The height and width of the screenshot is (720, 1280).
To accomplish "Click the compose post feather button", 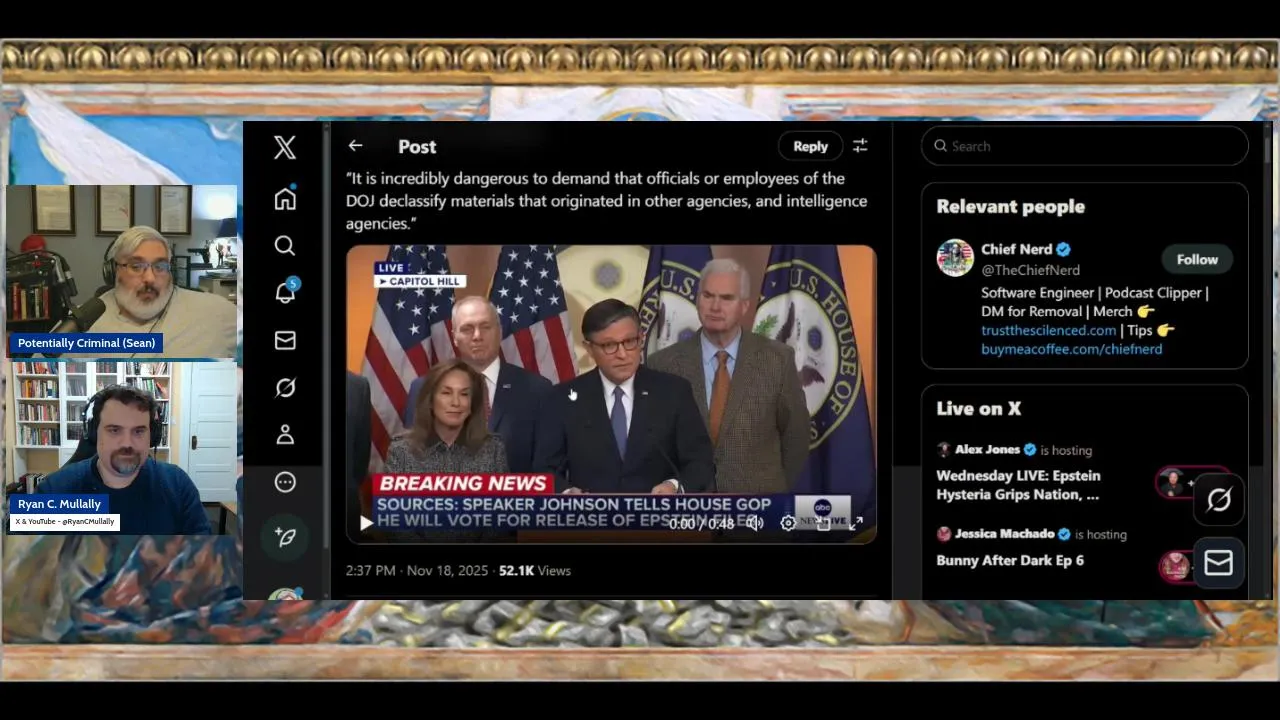I will coord(285,537).
